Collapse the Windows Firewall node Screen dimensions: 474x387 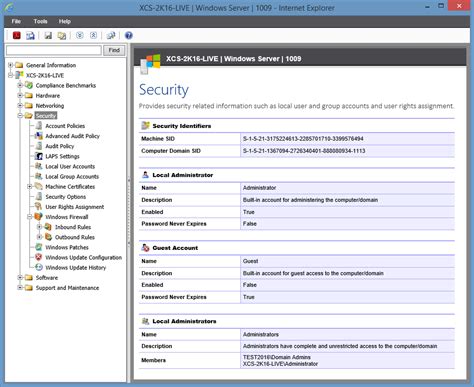(30, 217)
